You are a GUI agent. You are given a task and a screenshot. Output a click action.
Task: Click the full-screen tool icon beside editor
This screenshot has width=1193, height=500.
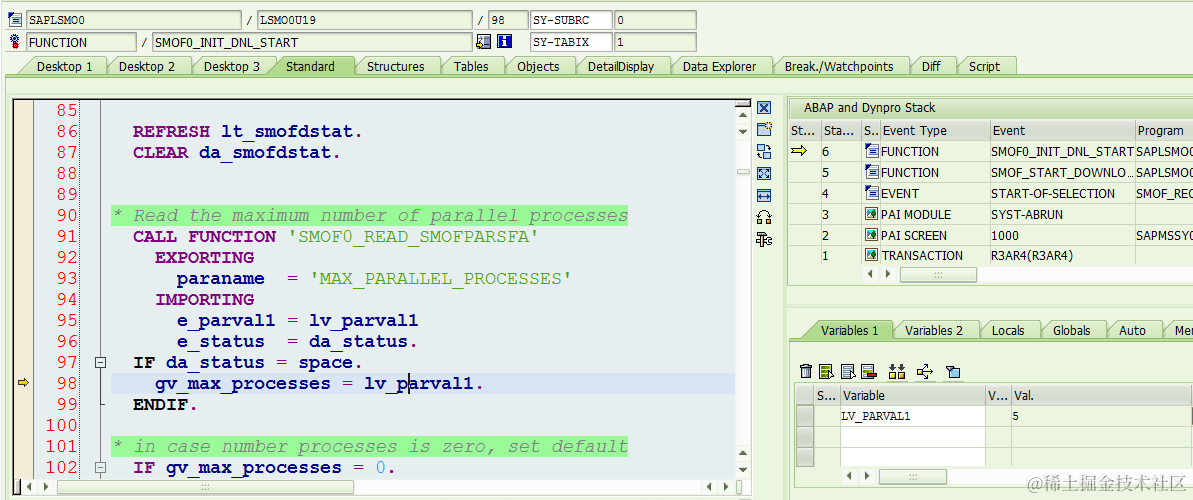point(765,174)
